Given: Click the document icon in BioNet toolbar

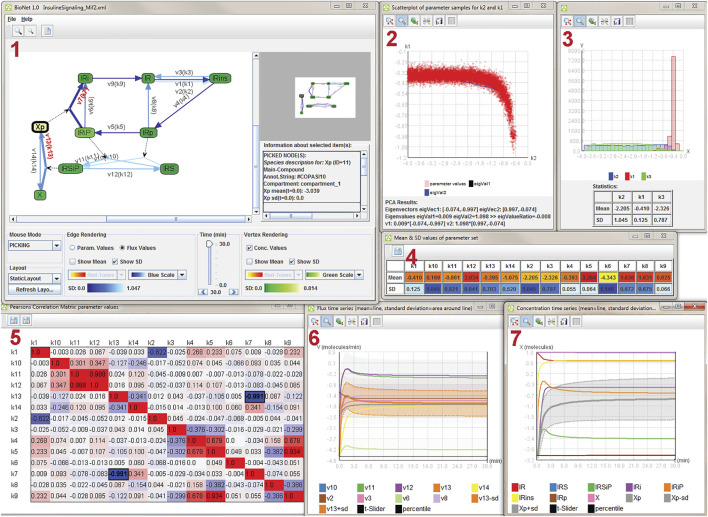Looking at the screenshot, I should tap(46, 32).
